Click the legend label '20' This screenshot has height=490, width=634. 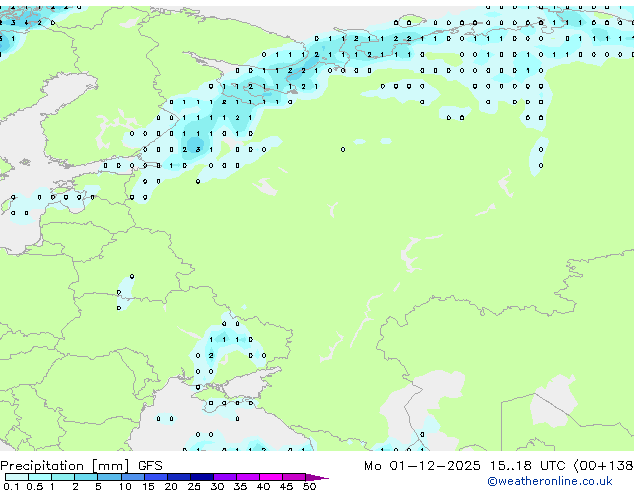[x=171, y=486]
